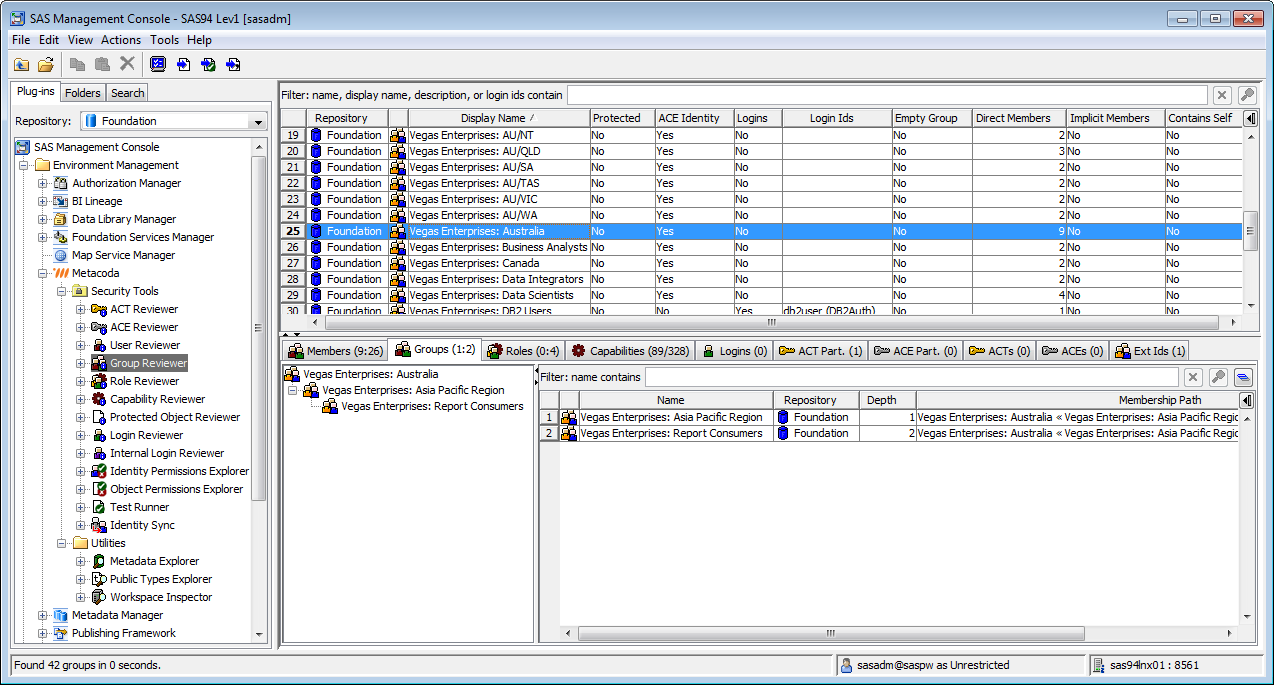Click the Metadata Explorer icon
The image size is (1274, 685).
99,561
